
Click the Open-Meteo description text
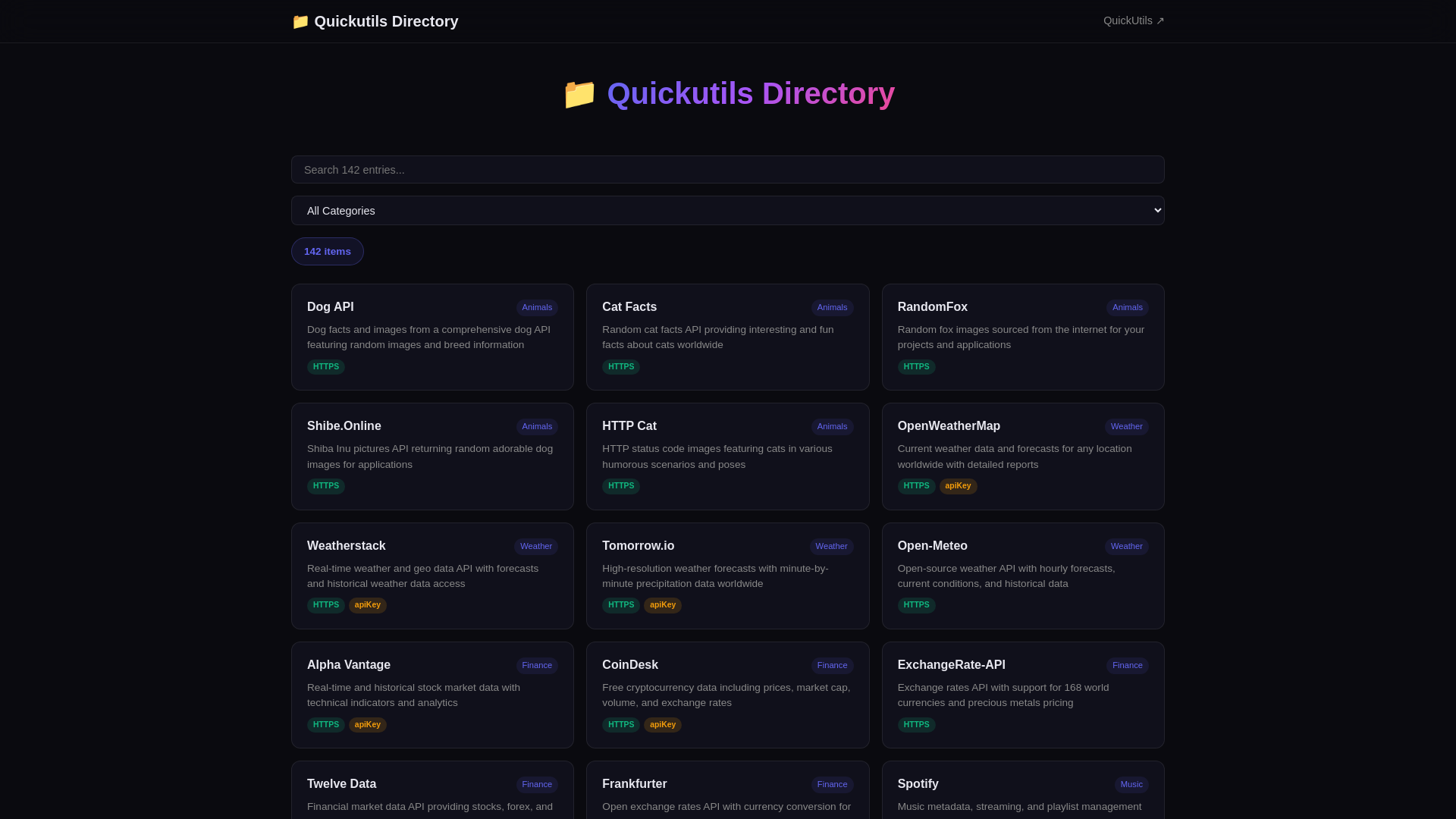click(1006, 576)
